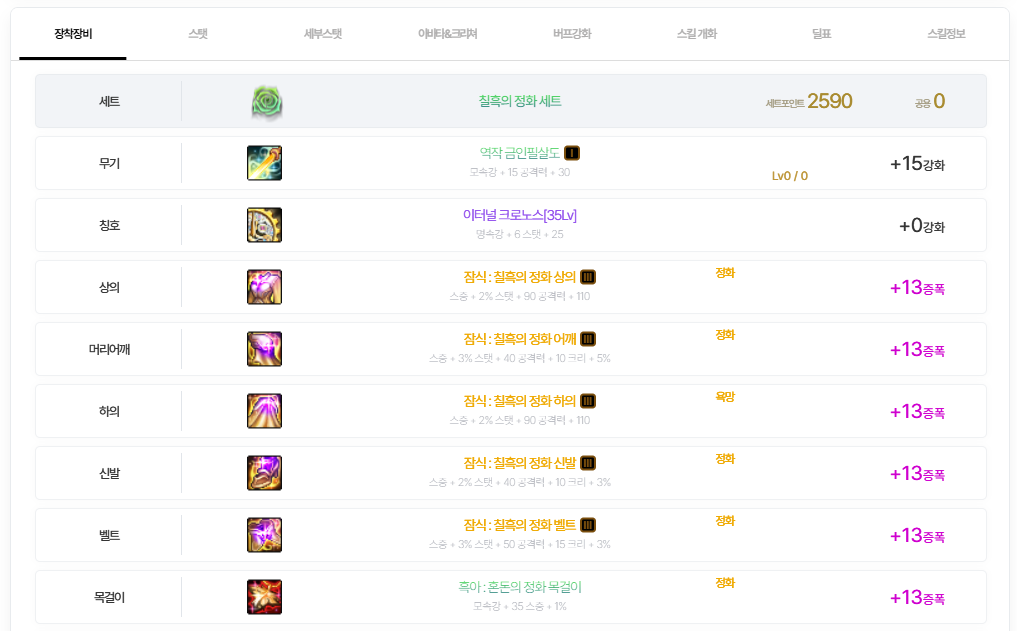1017x631 pixels.
Task: Click the badge beside 칠흑의 정화 상의
Action: pyautogui.click(x=588, y=277)
